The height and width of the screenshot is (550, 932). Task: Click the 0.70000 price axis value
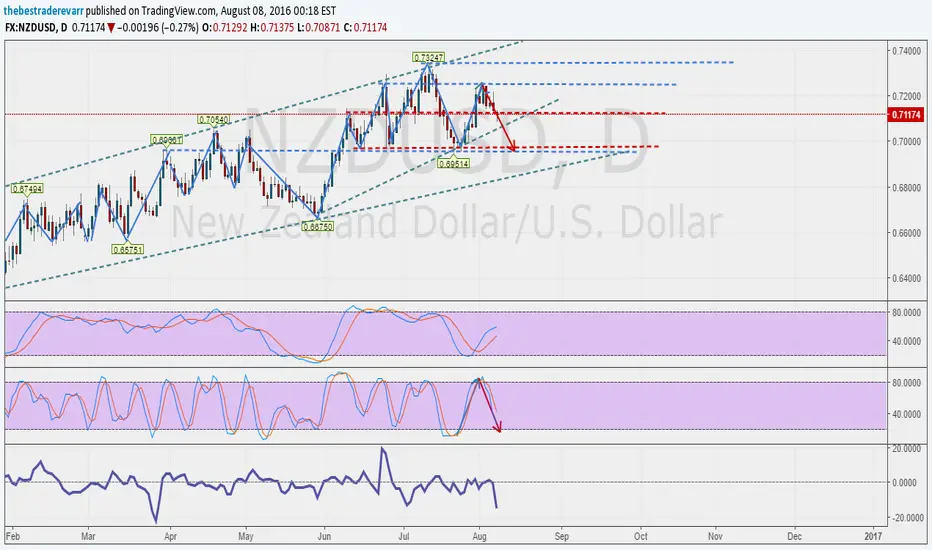click(x=906, y=142)
